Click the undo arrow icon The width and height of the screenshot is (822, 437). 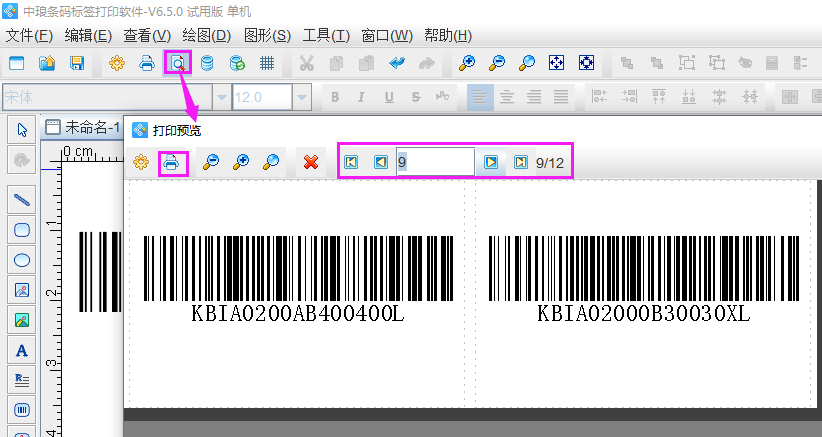click(397, 63)
